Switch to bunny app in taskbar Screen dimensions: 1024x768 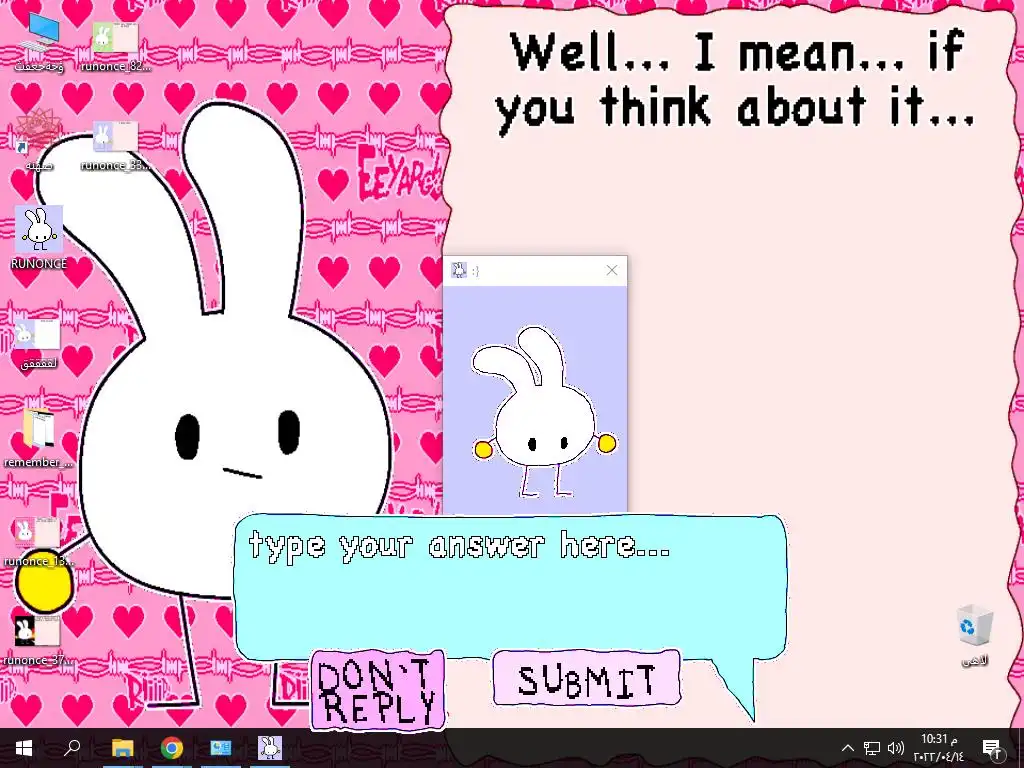click(x=270, y=748)
